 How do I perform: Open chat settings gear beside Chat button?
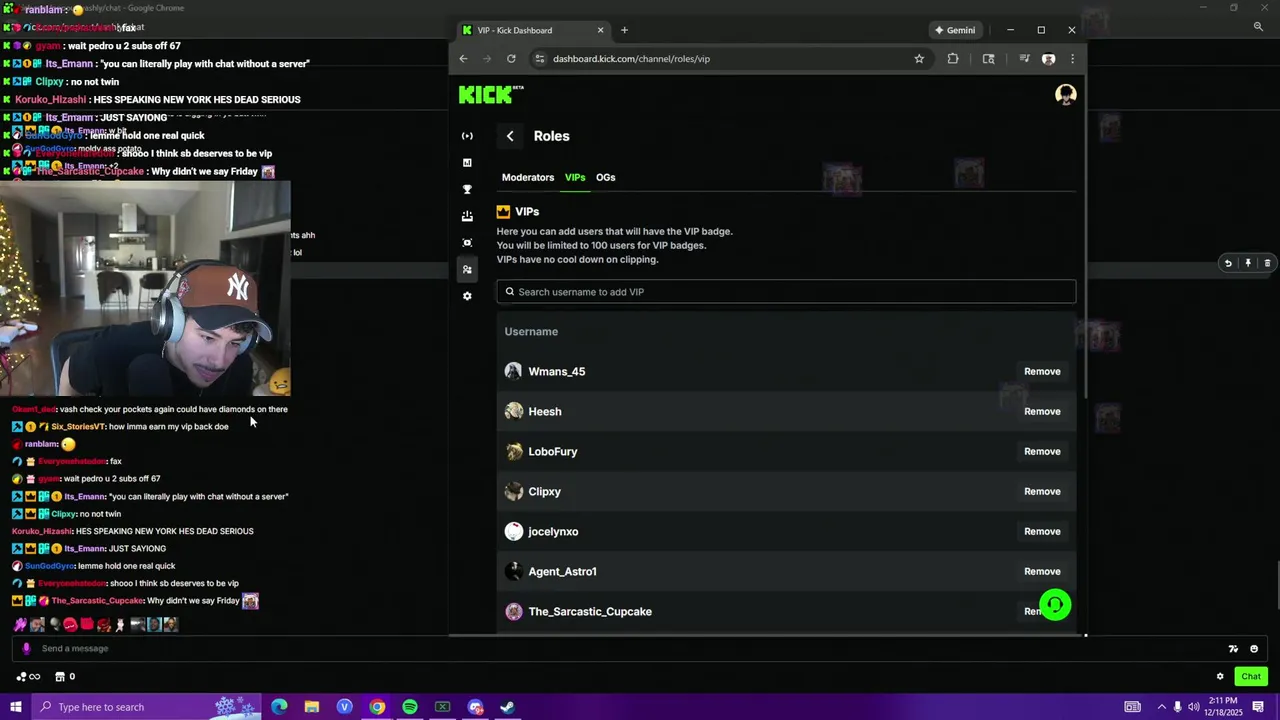[x=1220, y=677]
